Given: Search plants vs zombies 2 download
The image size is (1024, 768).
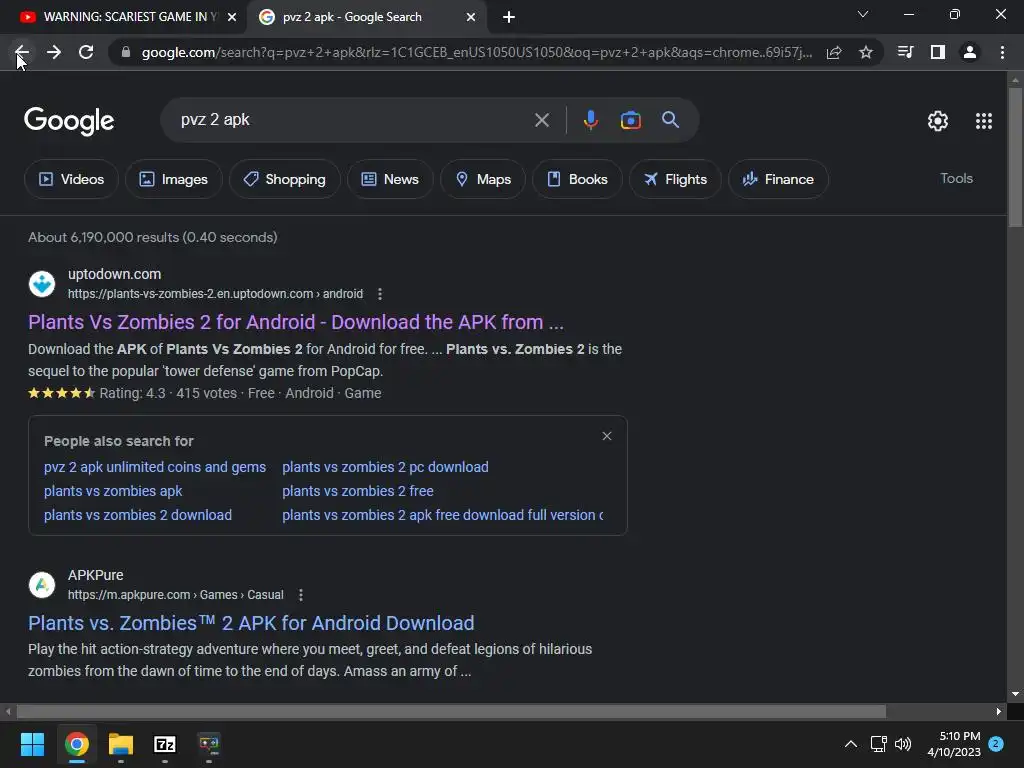Looking at the screenshot, I should tap(138, 515).
